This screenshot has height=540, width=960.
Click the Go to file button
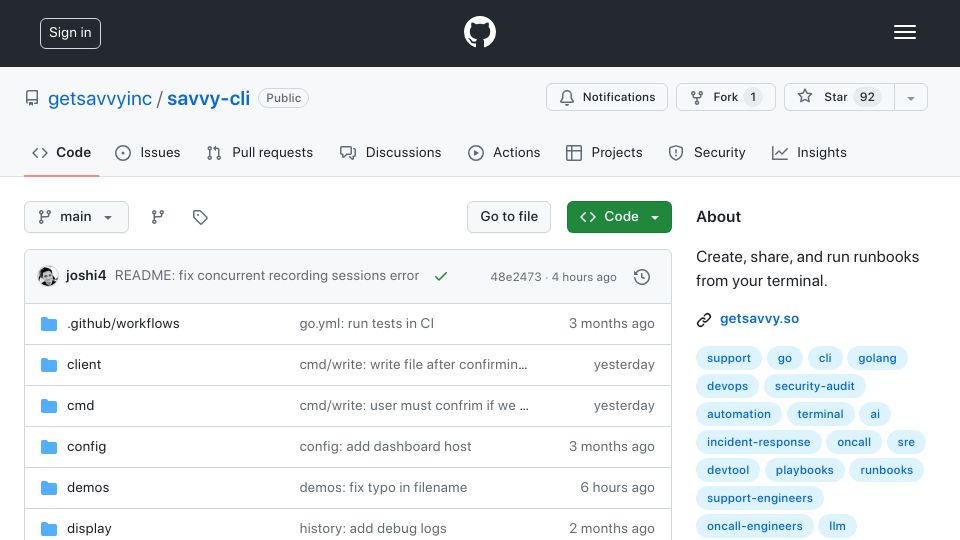pyautogui.click(x=509, y=217)
